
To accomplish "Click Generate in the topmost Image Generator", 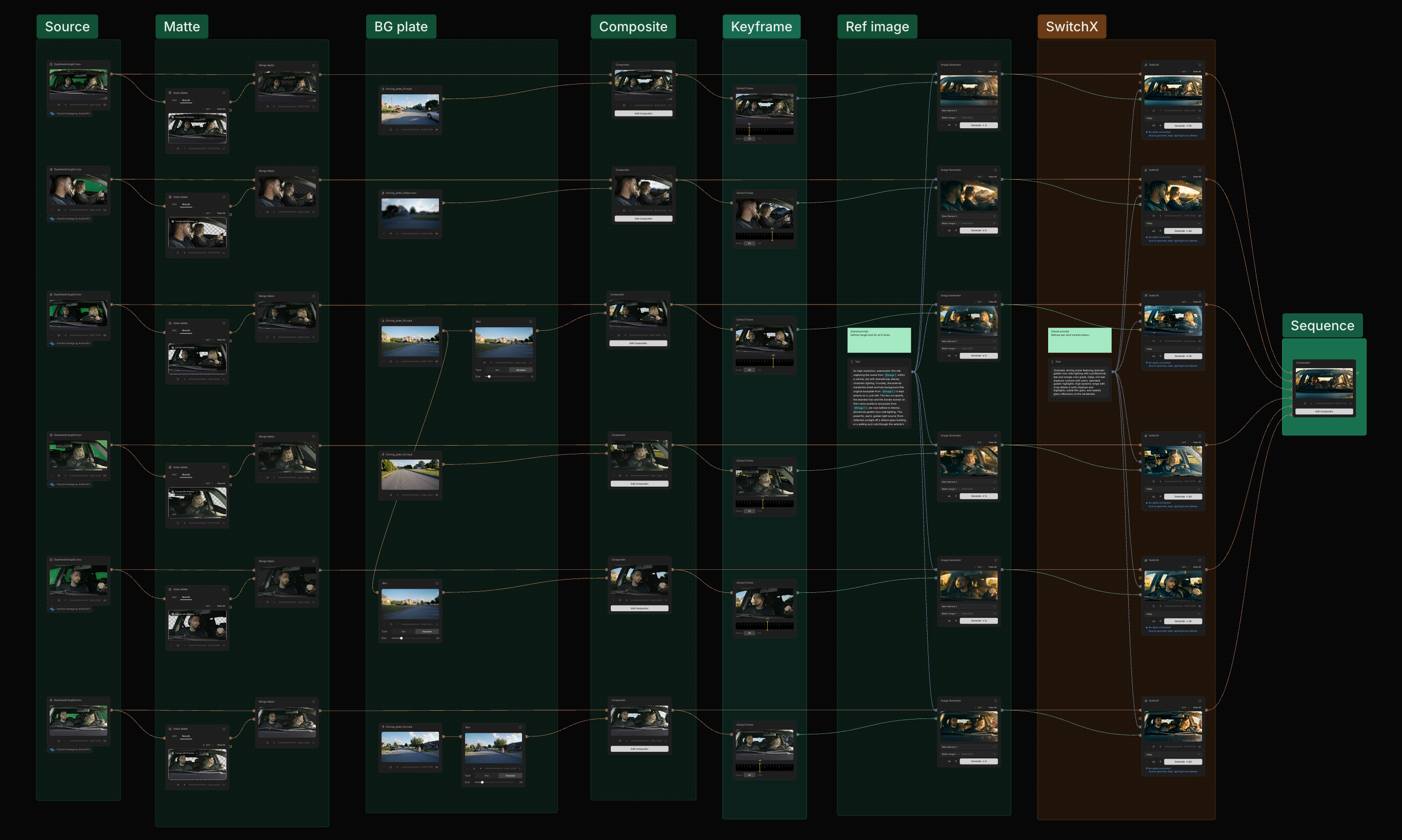I will 978,125.
